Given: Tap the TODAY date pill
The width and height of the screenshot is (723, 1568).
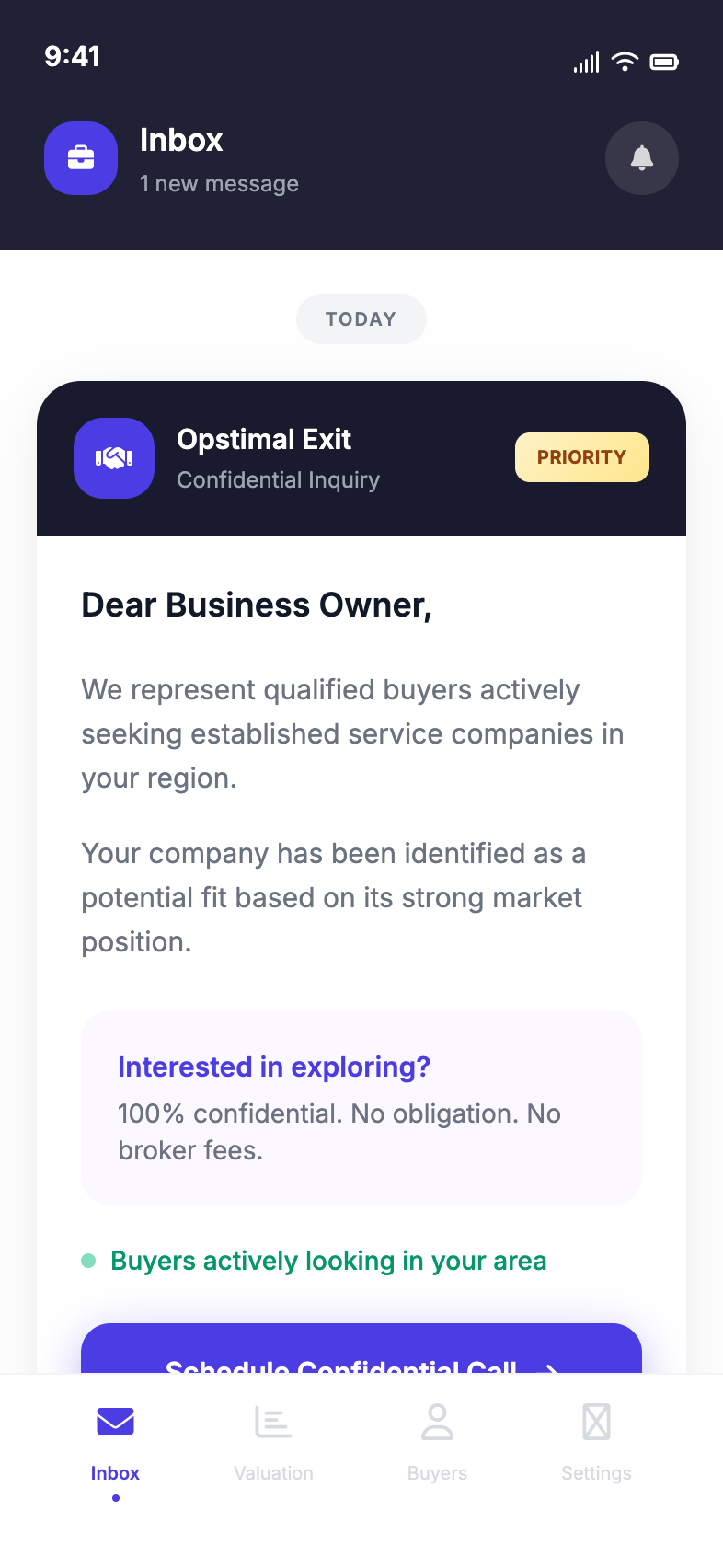Looking at the screenshot, I should pos(361,319).
